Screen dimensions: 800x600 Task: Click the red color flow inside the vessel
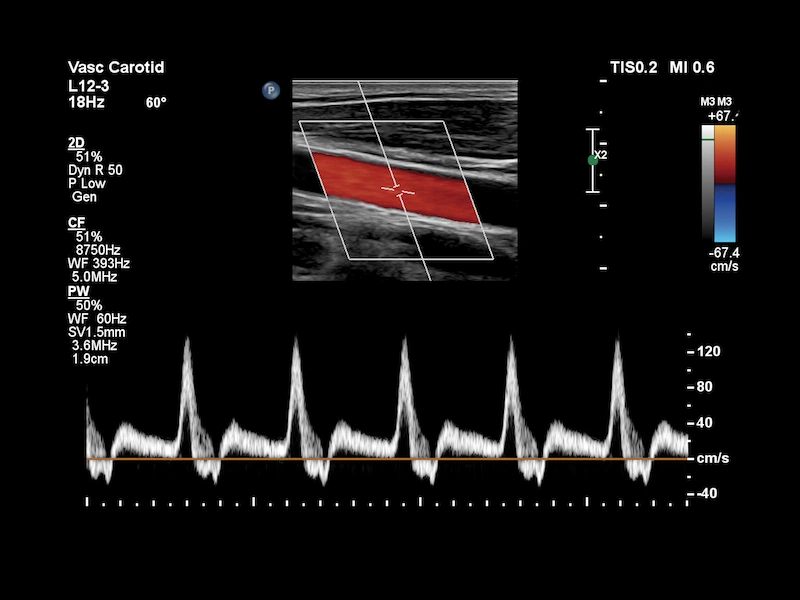395,188
